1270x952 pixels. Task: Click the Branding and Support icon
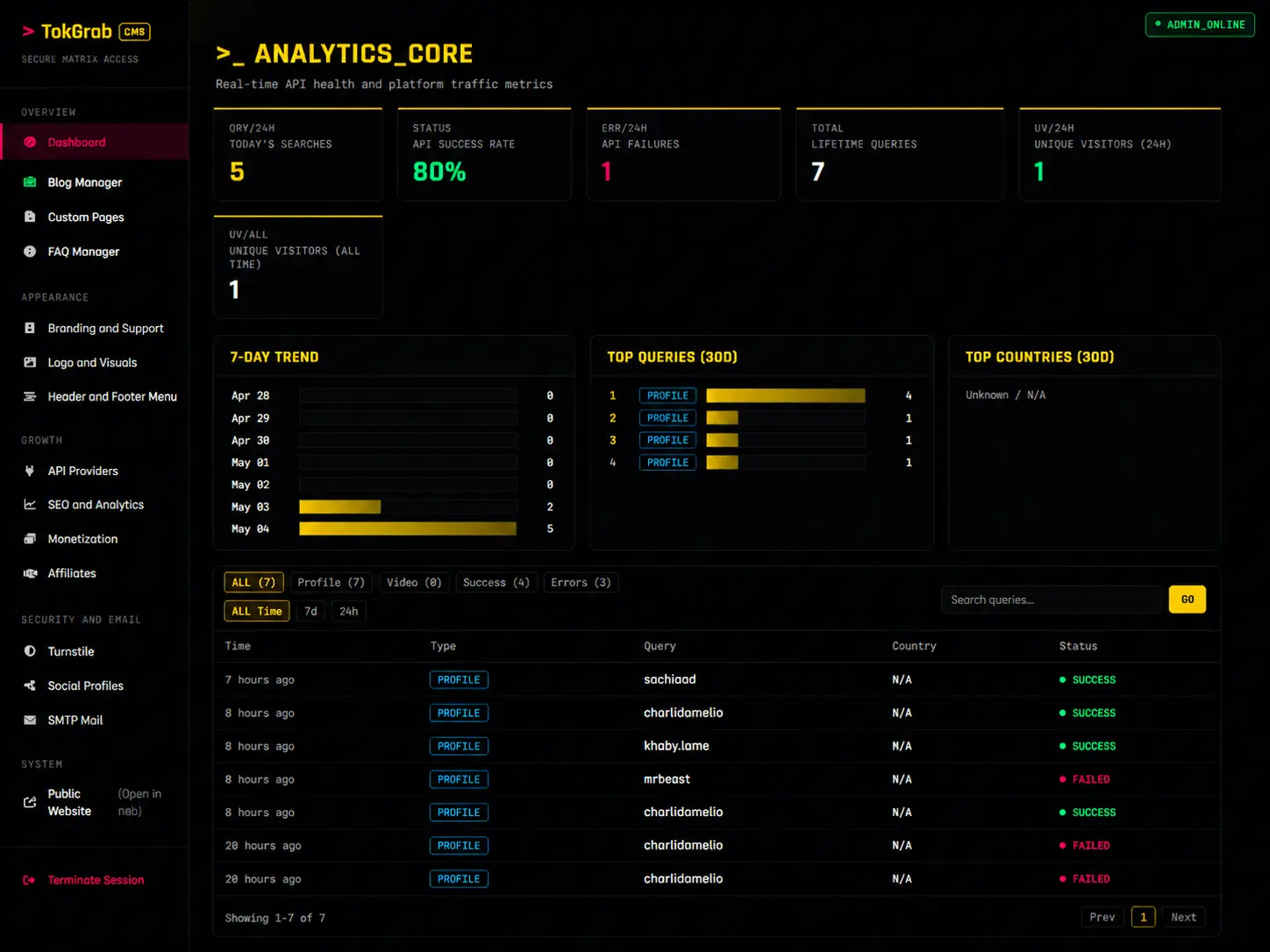pos(30,328)
